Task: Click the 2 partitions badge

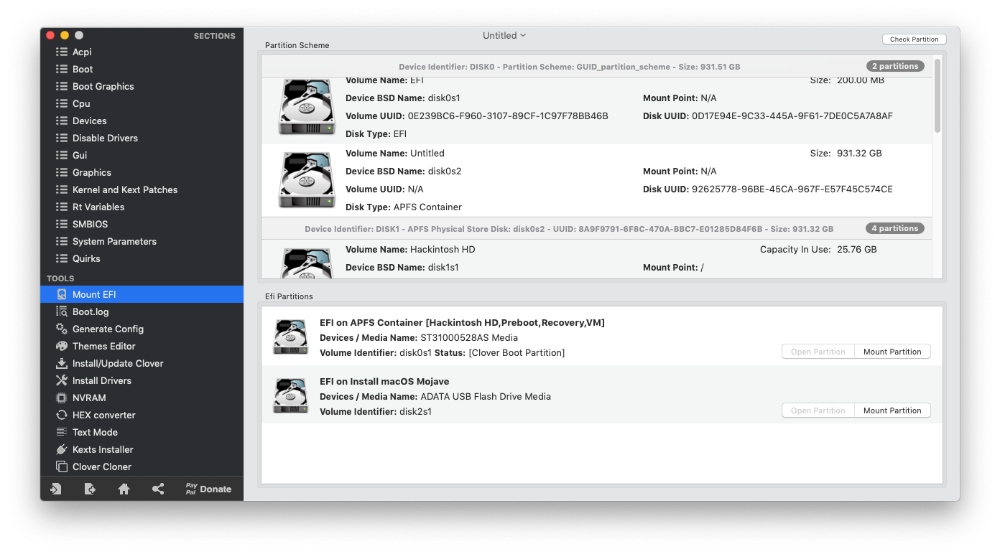Action: tap(895, 66)
